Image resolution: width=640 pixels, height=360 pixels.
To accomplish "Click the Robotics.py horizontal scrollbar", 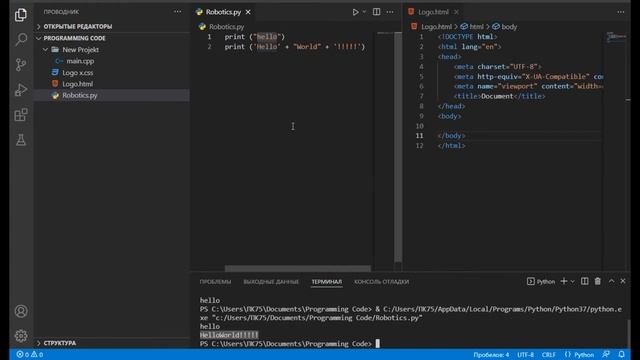I will pos(298,268).
